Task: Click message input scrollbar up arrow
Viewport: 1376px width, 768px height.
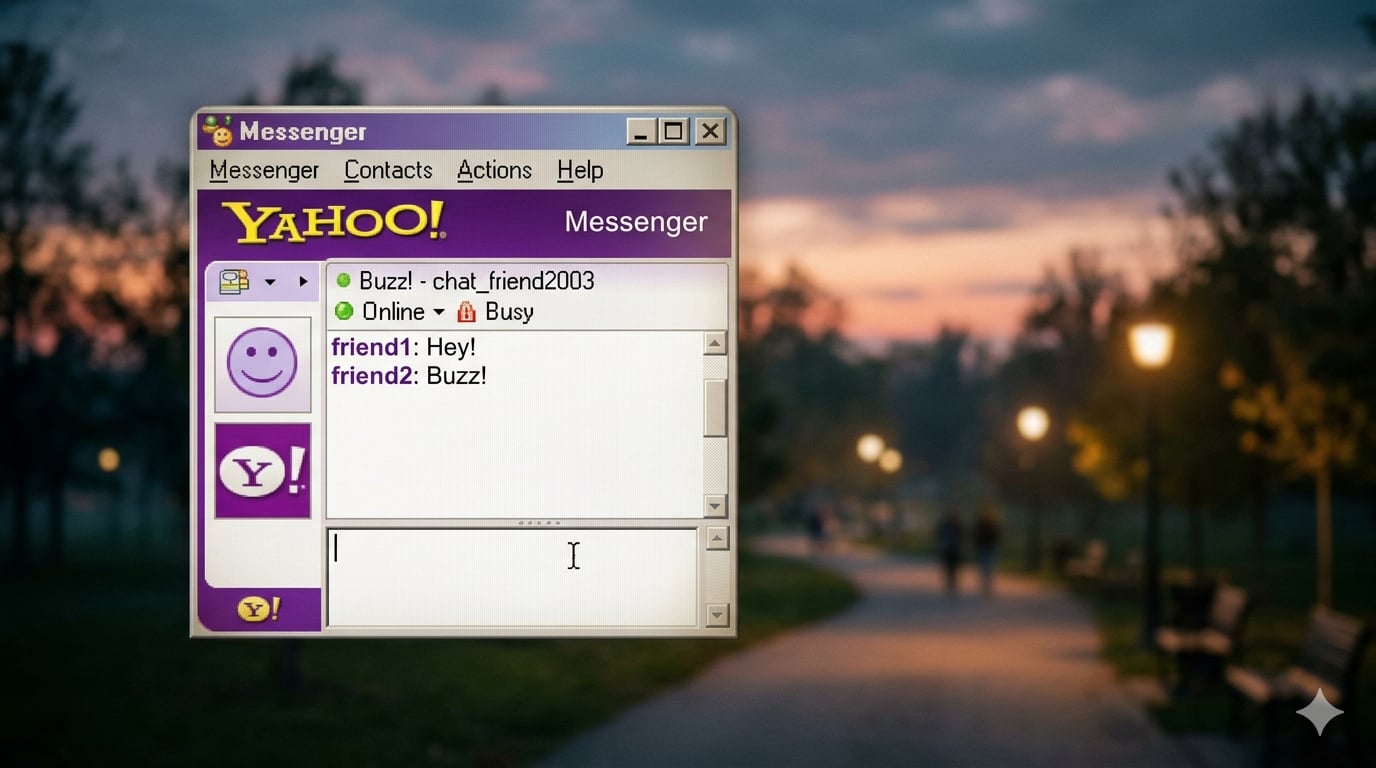Action: (717, 539)
